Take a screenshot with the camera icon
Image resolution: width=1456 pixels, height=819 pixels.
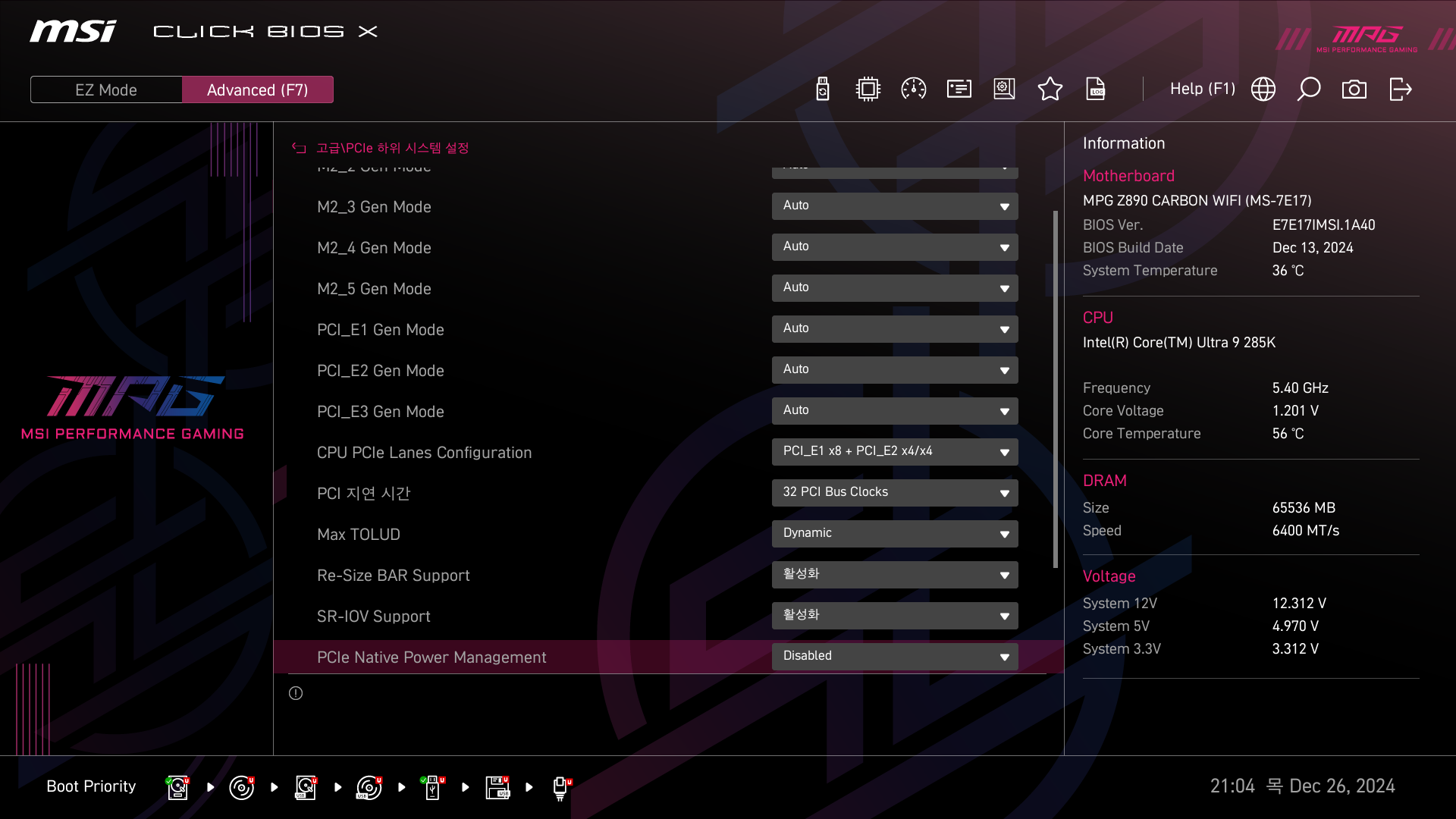point(1354,89)
